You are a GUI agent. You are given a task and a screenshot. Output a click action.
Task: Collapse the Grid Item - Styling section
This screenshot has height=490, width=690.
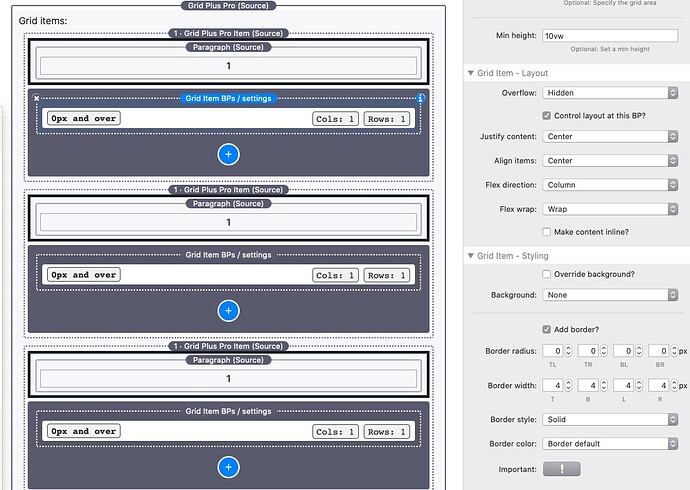[x=470, y=256]
